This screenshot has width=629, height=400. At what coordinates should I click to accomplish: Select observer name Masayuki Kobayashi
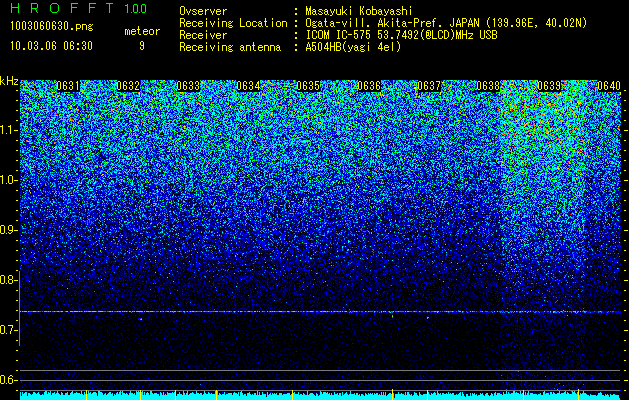[359, 11]
